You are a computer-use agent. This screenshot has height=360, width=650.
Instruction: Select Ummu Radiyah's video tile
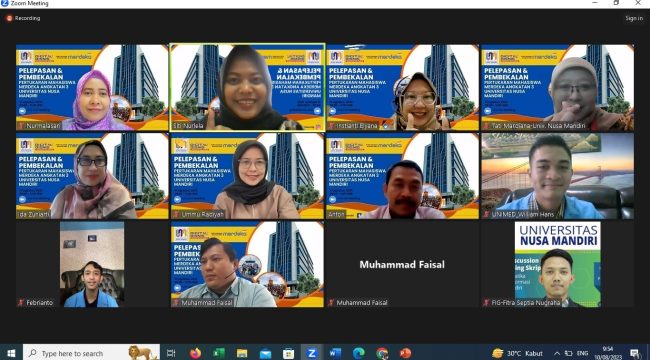click(247, 176)
